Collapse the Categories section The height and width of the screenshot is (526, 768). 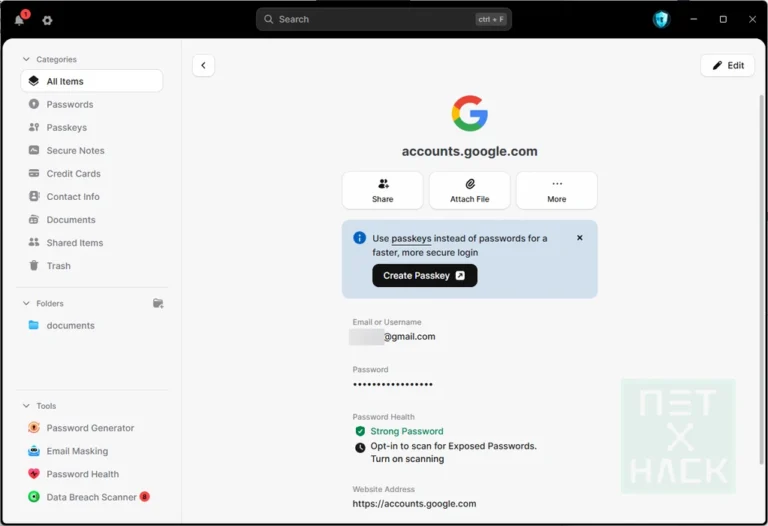[27, 59]
